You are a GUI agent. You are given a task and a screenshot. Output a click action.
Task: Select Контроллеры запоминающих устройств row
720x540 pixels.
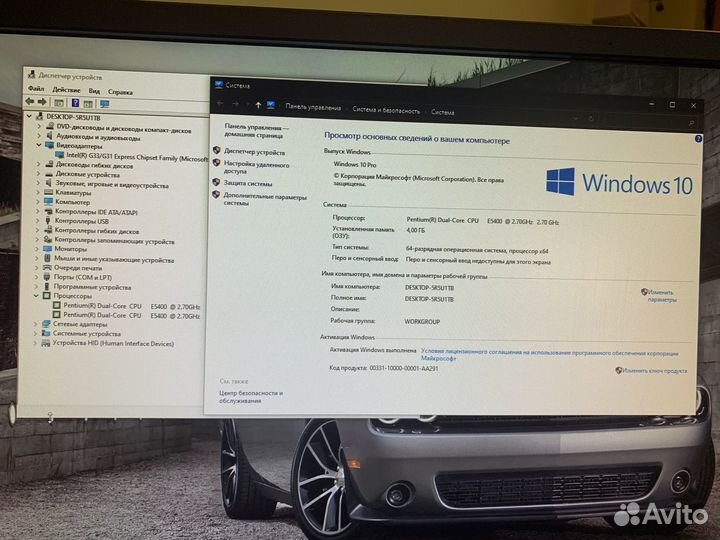pyautogui.click(x=114, y=240)
